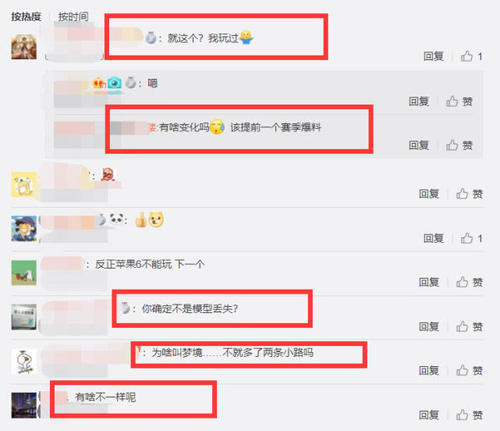Switch to the 按时间 sorting tab

[73, 16]
